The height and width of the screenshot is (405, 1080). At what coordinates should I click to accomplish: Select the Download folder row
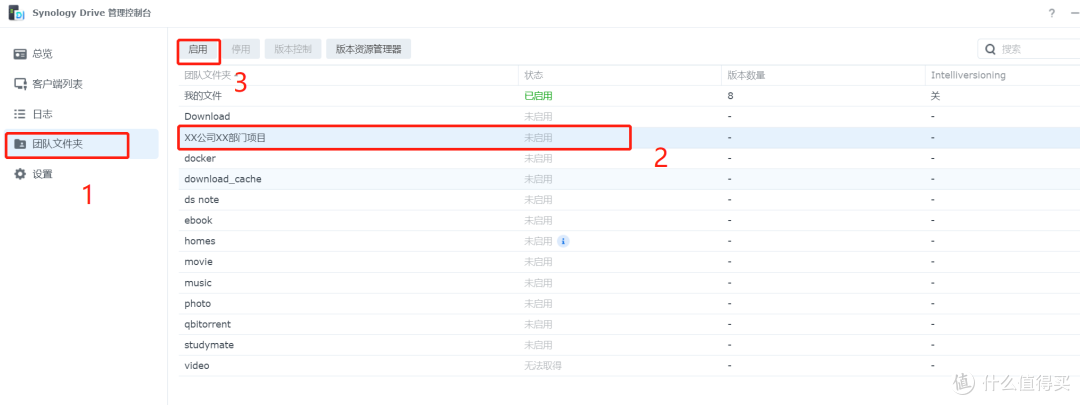point(630,116)
